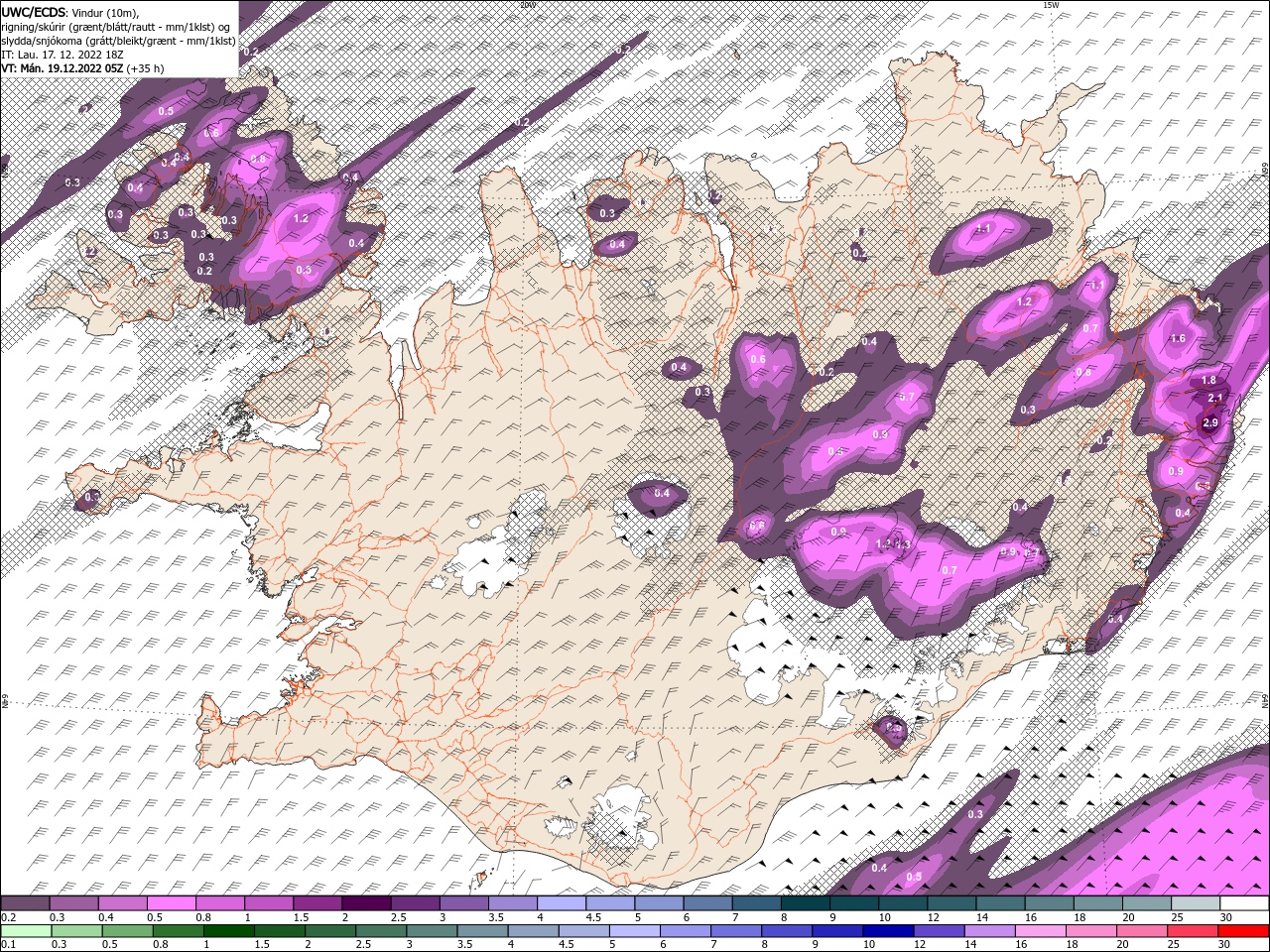Image resolution: width=1270 pixels, height=952 pixels.
Task: Click the 0.4 label under the snow scale
Action: 105,917
